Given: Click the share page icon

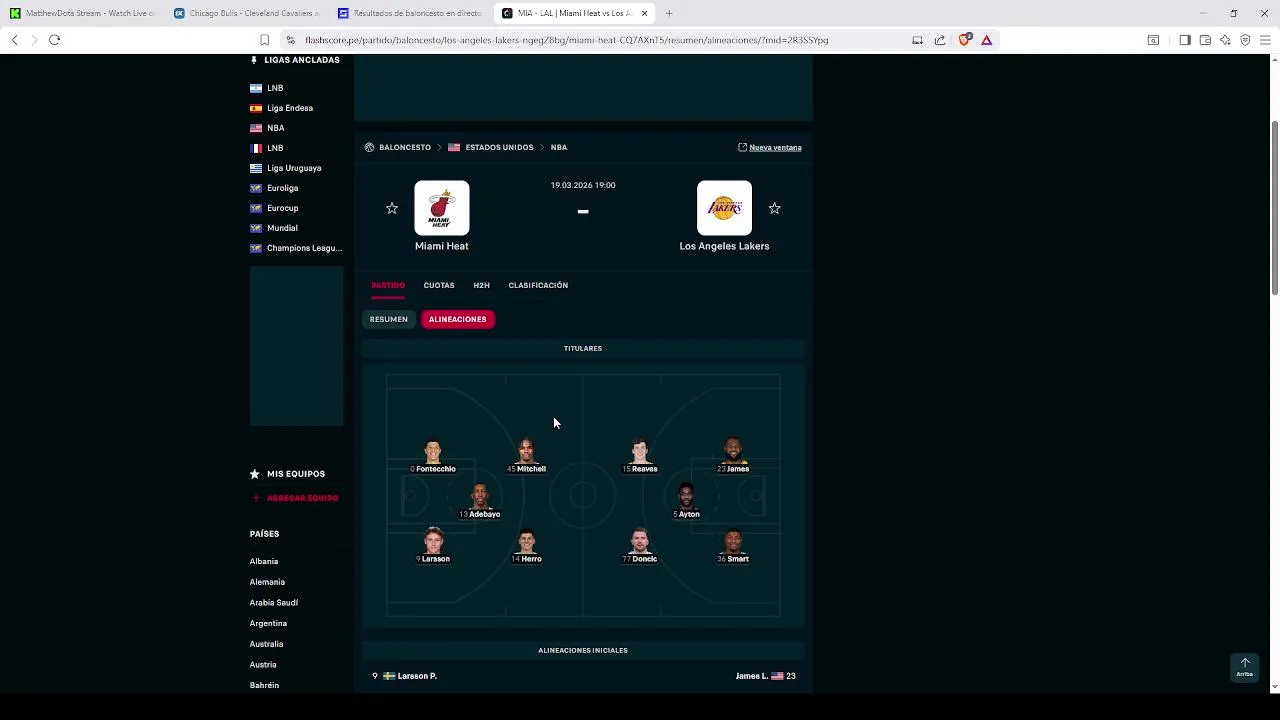Looking at the screenshot, I should [940, 40].
